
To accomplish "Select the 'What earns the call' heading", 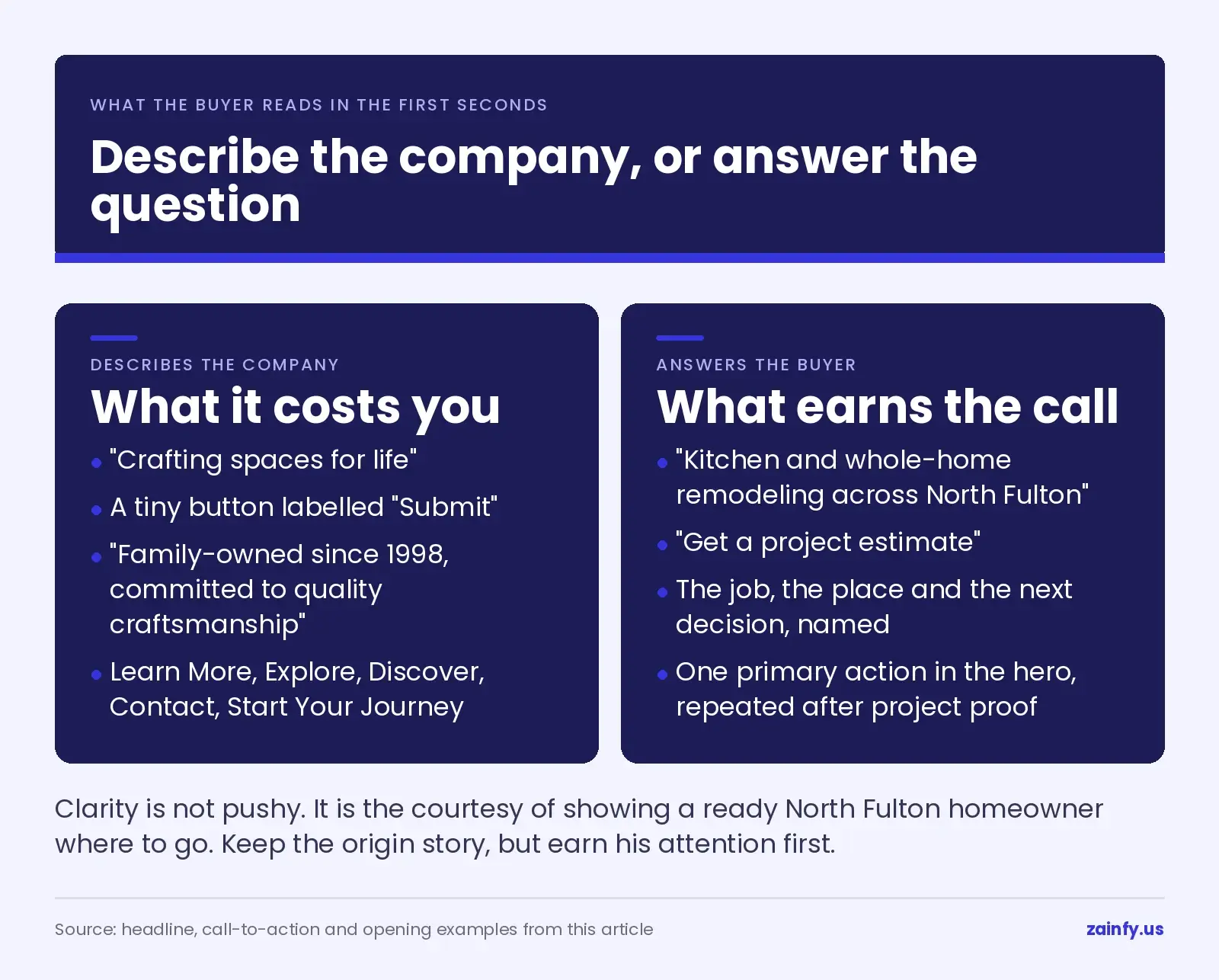I will click(888, 406).
